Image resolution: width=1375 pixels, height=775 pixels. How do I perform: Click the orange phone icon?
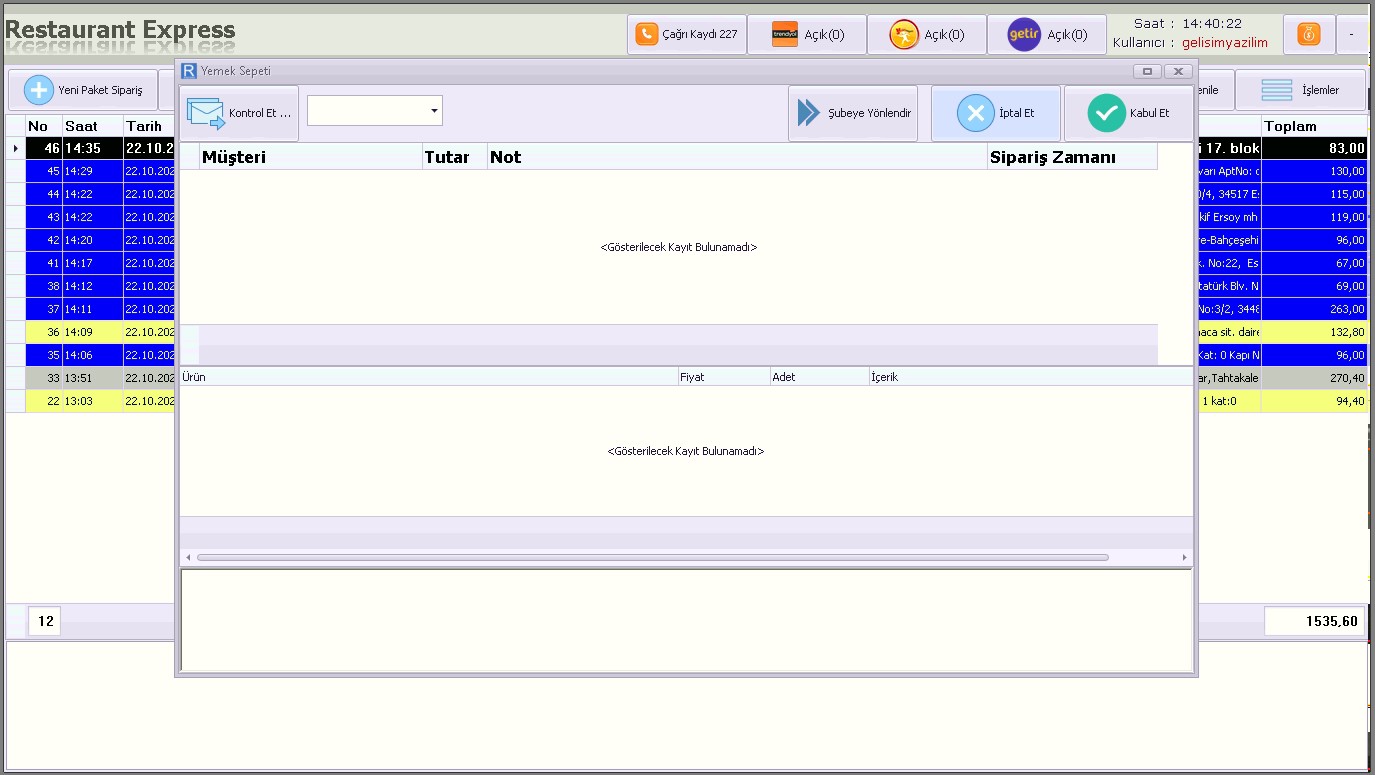click(647, 34)
